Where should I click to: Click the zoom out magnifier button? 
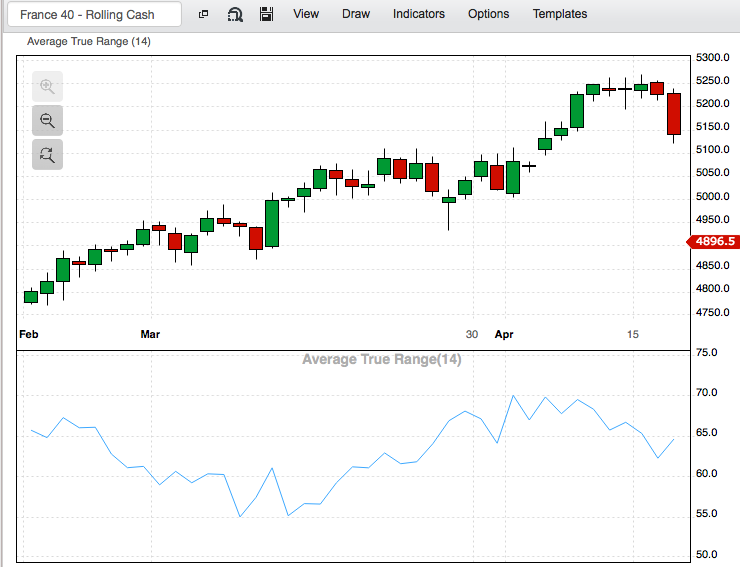pos(47,120)
